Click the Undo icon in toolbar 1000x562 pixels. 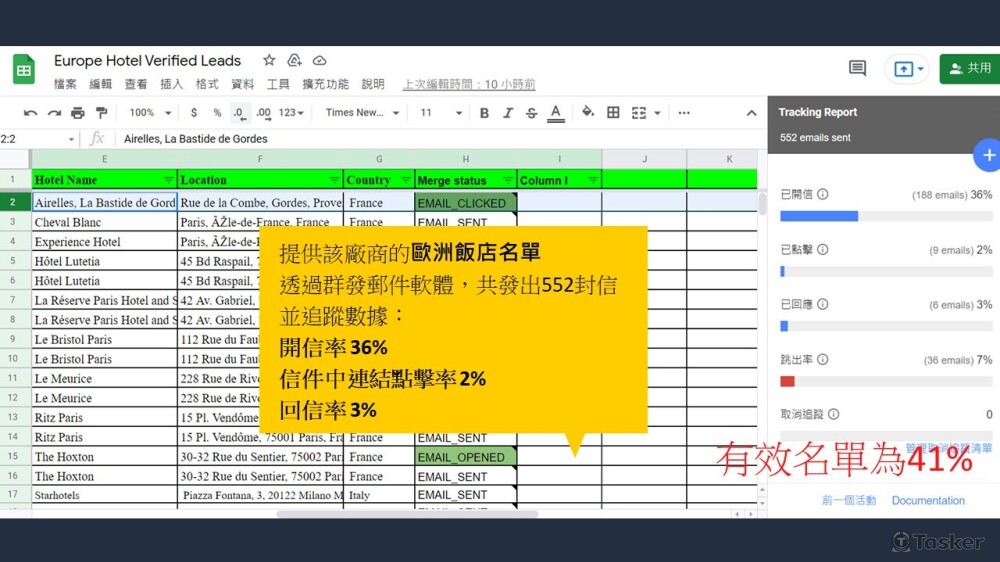click(30, 113)
